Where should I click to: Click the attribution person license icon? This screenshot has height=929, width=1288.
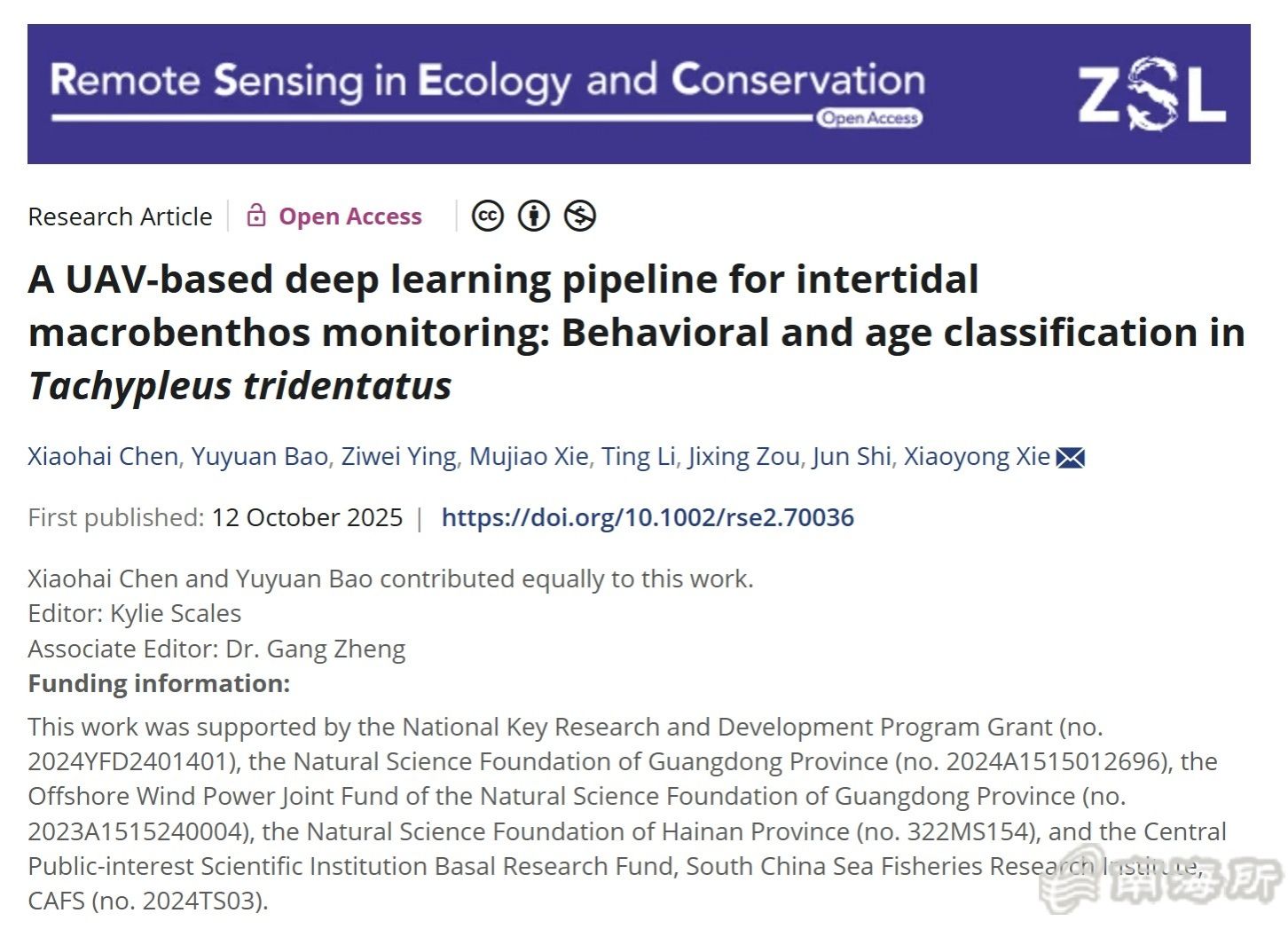coord(533,216)
